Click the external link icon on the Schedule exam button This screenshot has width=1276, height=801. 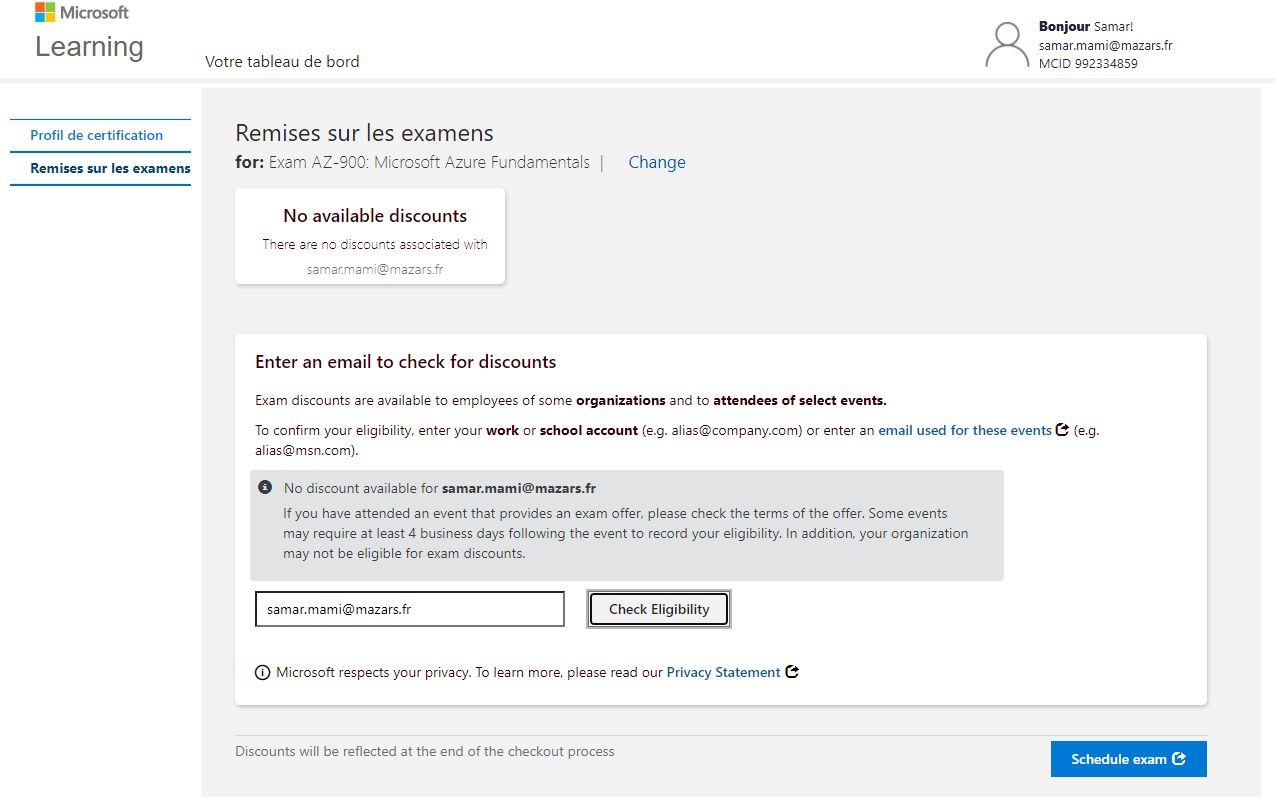click(1180, 759)
